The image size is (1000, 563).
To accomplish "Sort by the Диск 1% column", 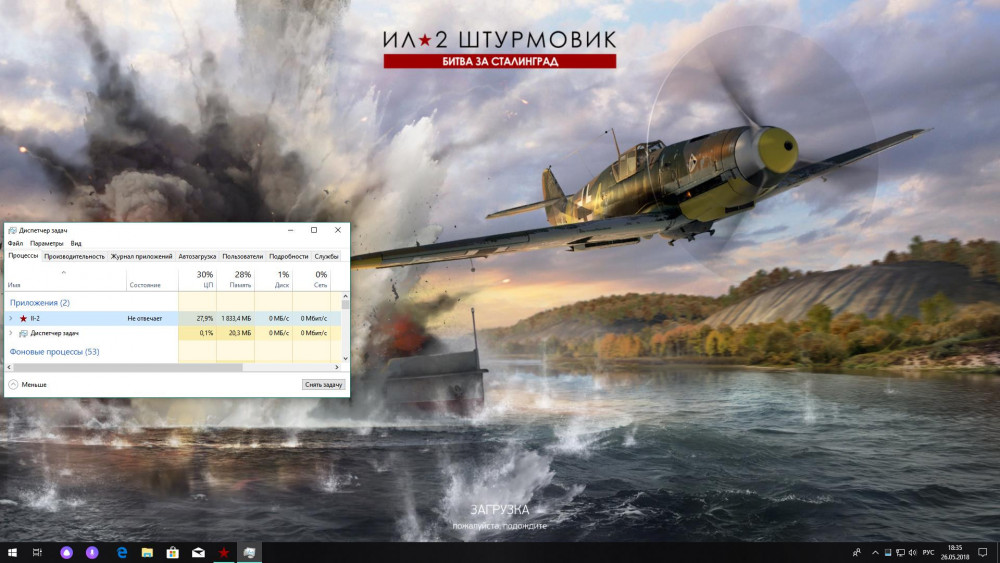I will (x=274, y=279).
